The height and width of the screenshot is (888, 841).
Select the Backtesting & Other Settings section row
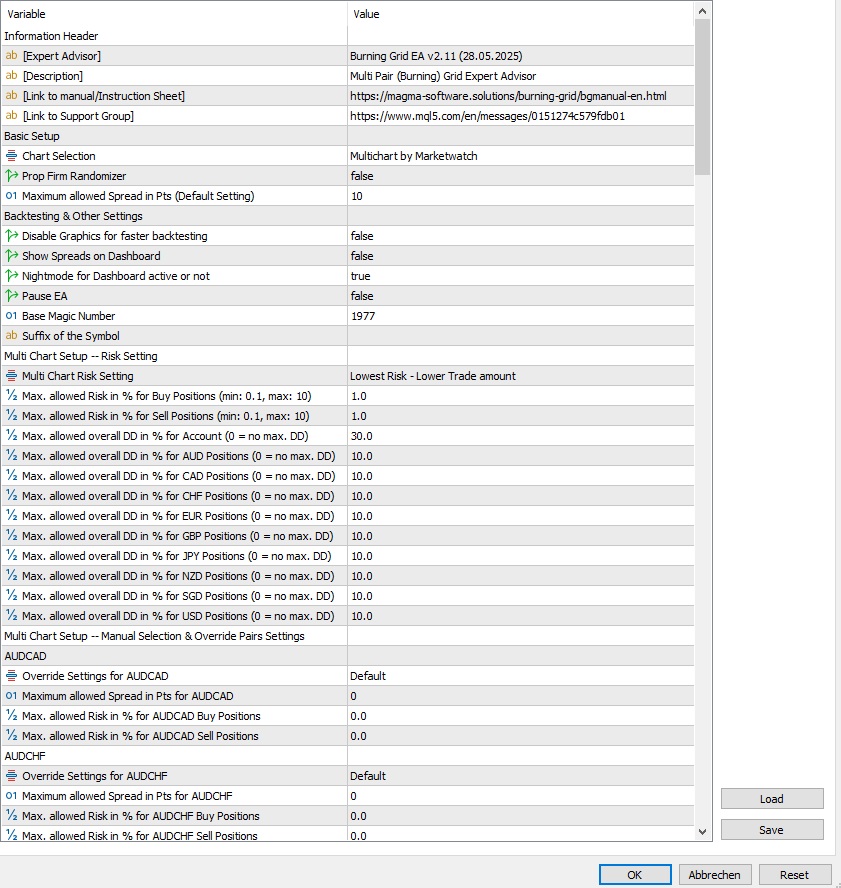click(x=347, y=216)
